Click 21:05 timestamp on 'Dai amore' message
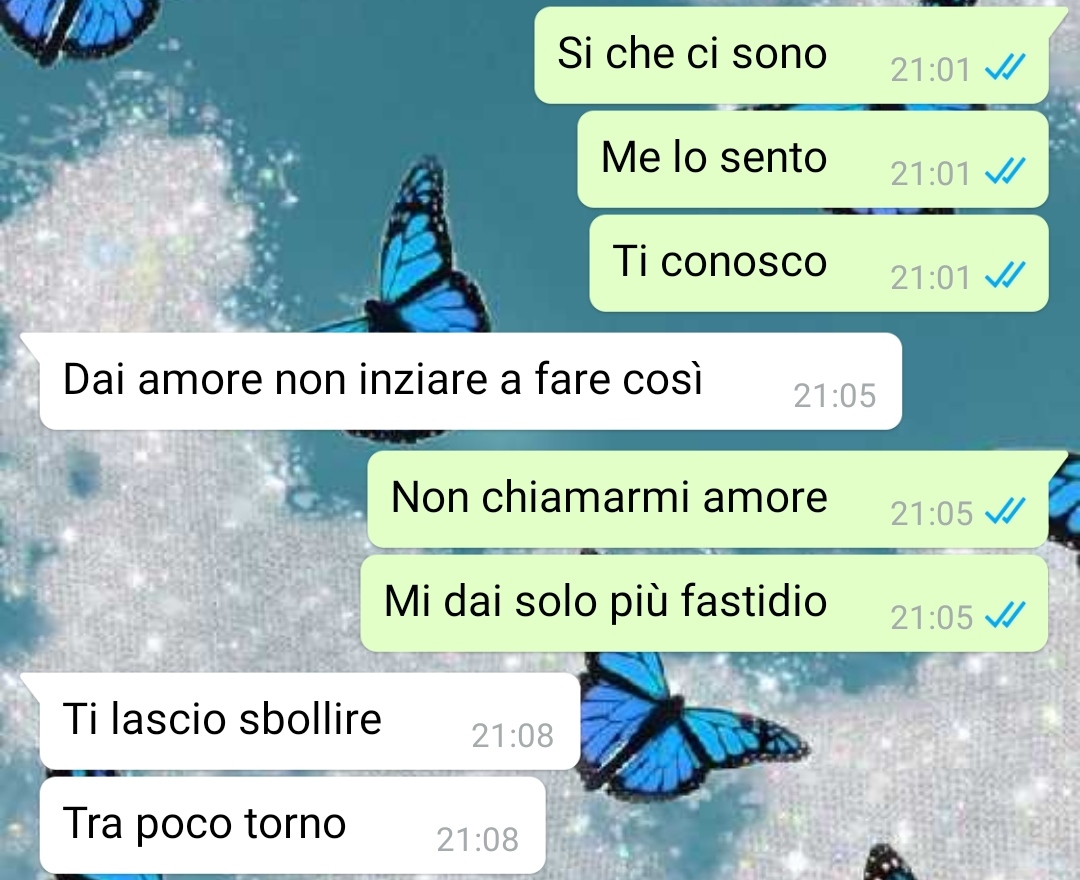1080x880 pixels. [x=835, y=396]
